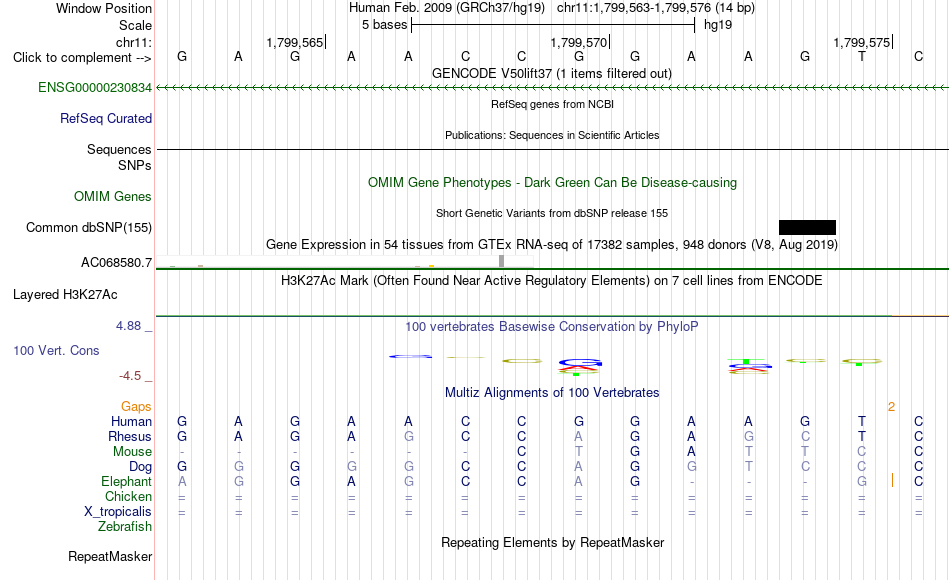Click the H3K27Ac Mark track title
Image resolution: width=950 pixels, height=580 pixels.
click(551, 281)
